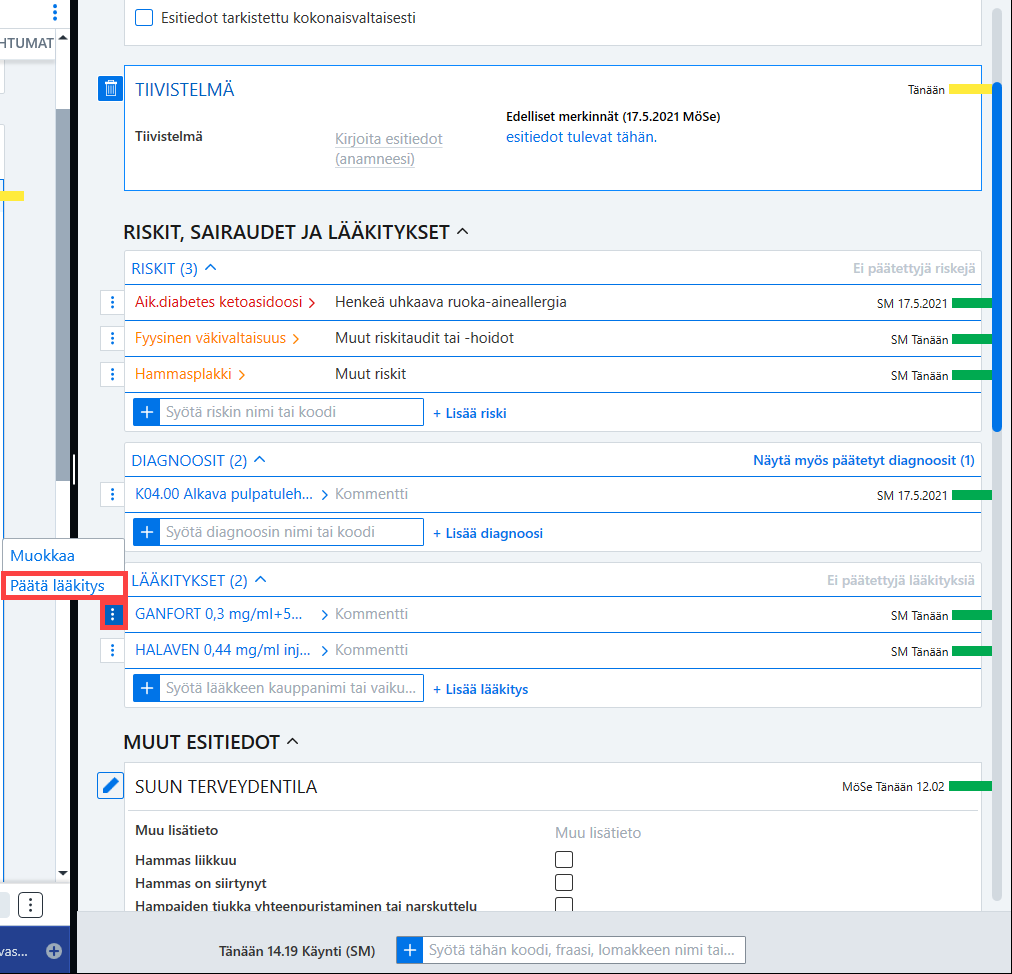
Task: Expand K04.00 Alkava pulpatuleh... arrow
Action: [325, 495]
